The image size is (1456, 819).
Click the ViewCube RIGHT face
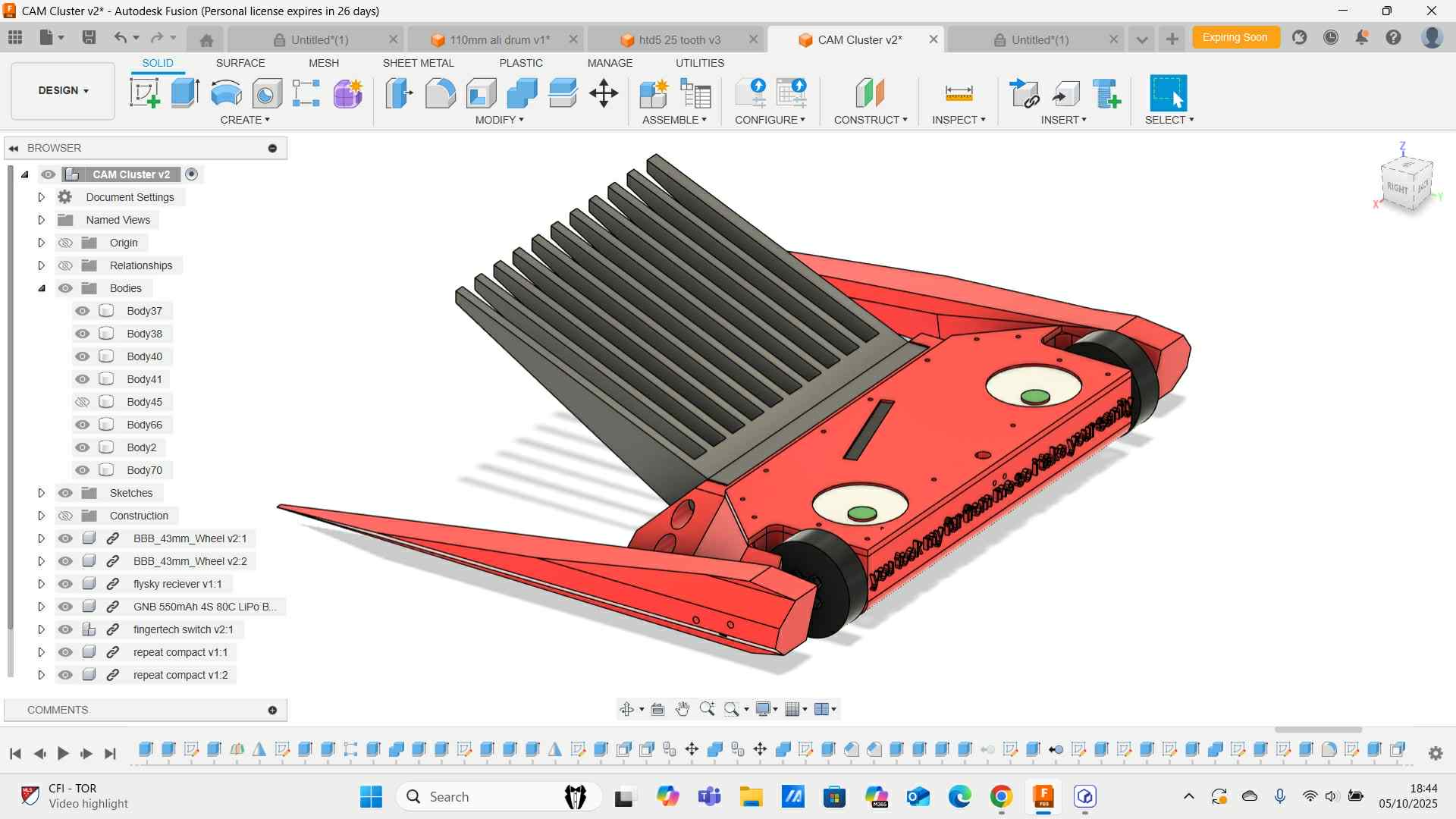(x=1397, y=187)
